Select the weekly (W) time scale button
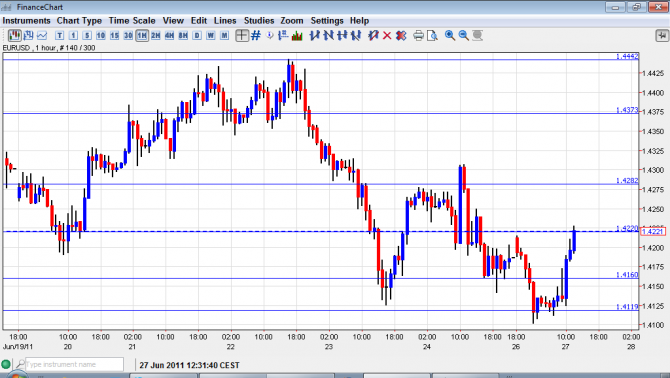The width and height of the screenshot is (670, 378). [211, 35]
